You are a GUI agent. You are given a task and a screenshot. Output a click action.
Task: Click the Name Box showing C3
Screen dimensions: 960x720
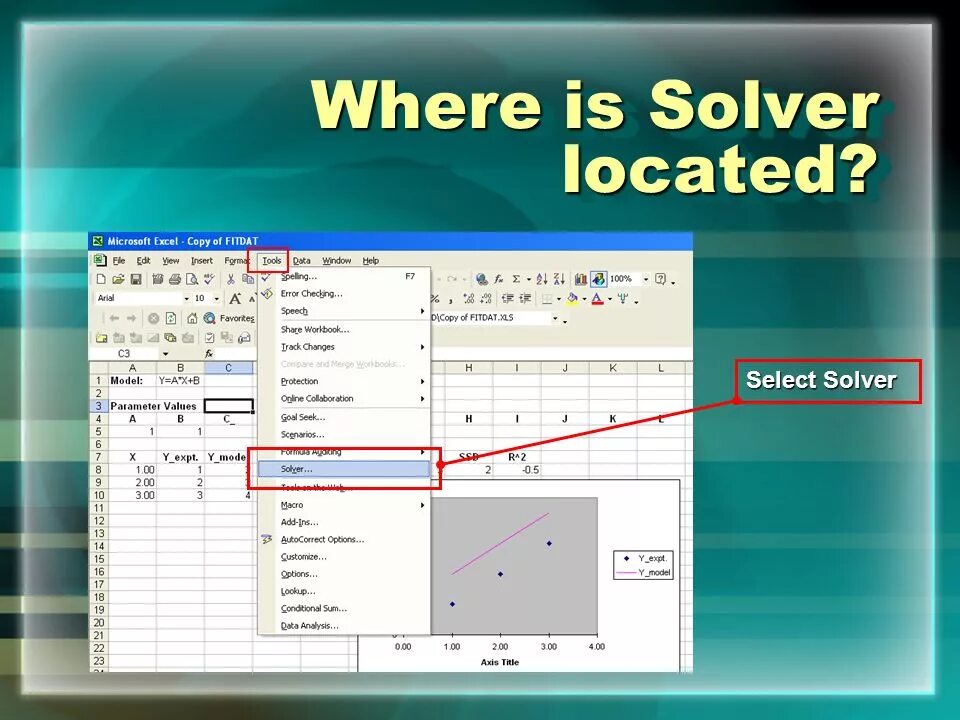[124, 354]
